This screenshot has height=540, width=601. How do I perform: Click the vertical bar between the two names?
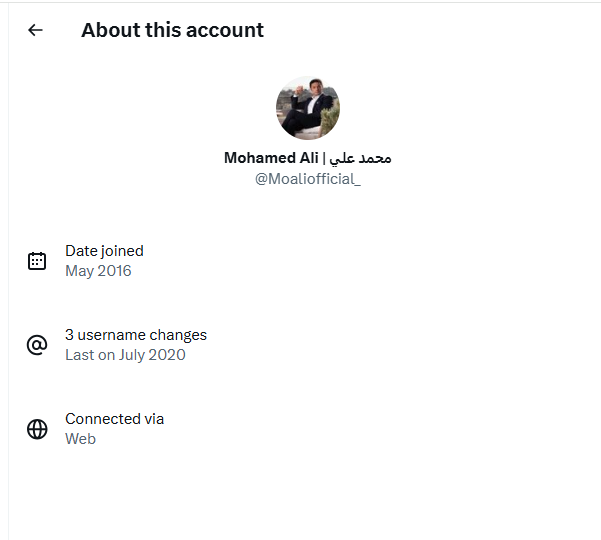(323, 158)
